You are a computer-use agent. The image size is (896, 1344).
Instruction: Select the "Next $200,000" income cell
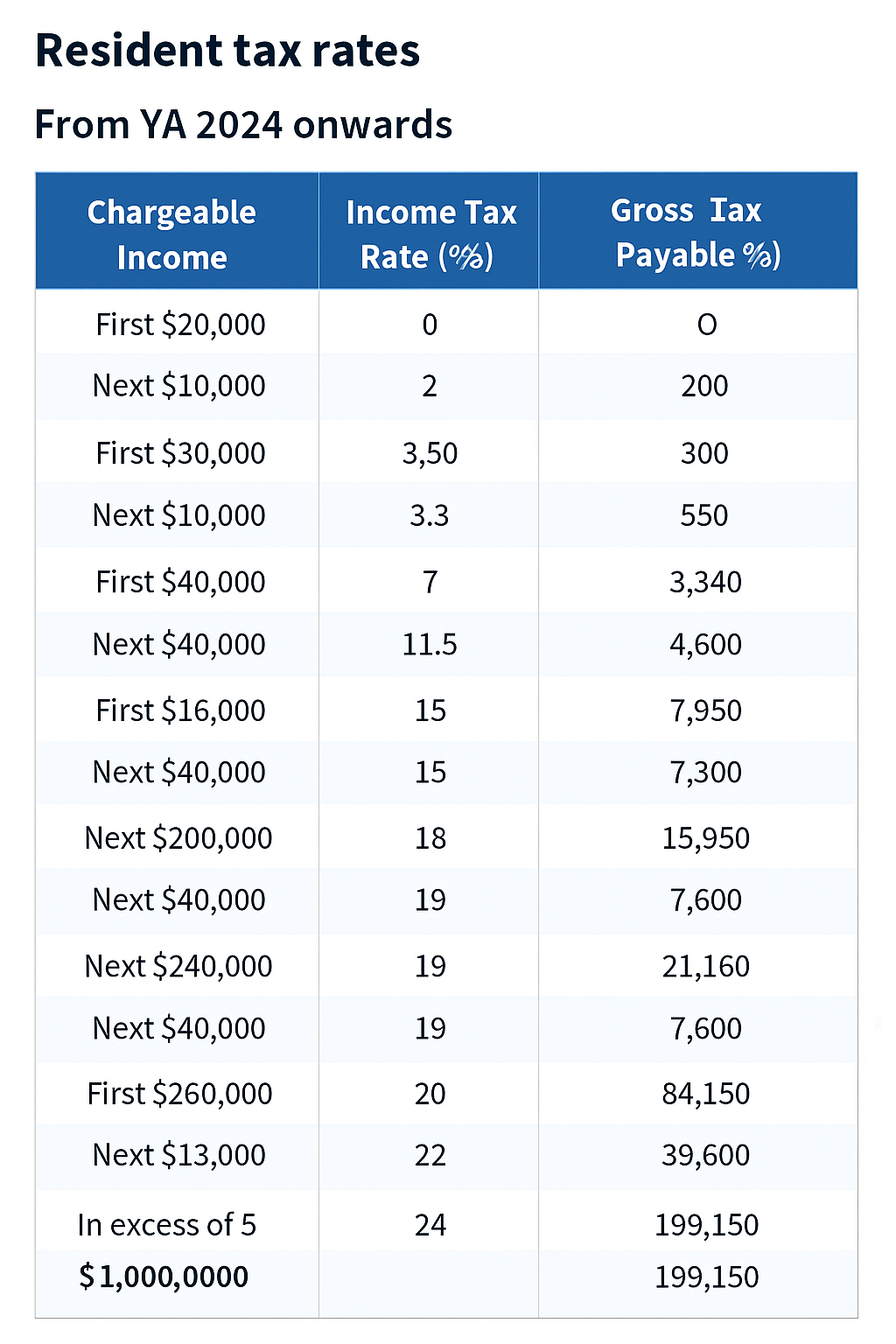point(178,838)
